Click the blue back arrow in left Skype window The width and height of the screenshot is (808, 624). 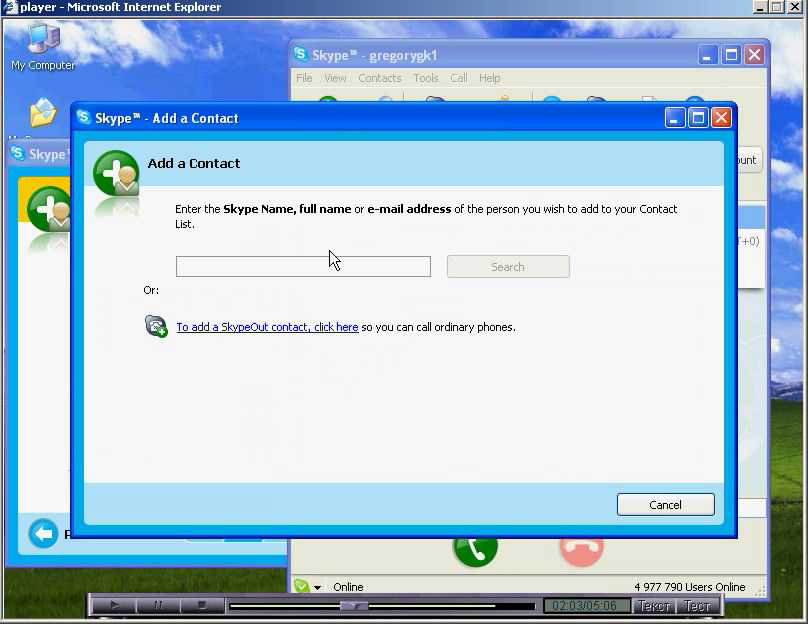[x=43, y=533]
